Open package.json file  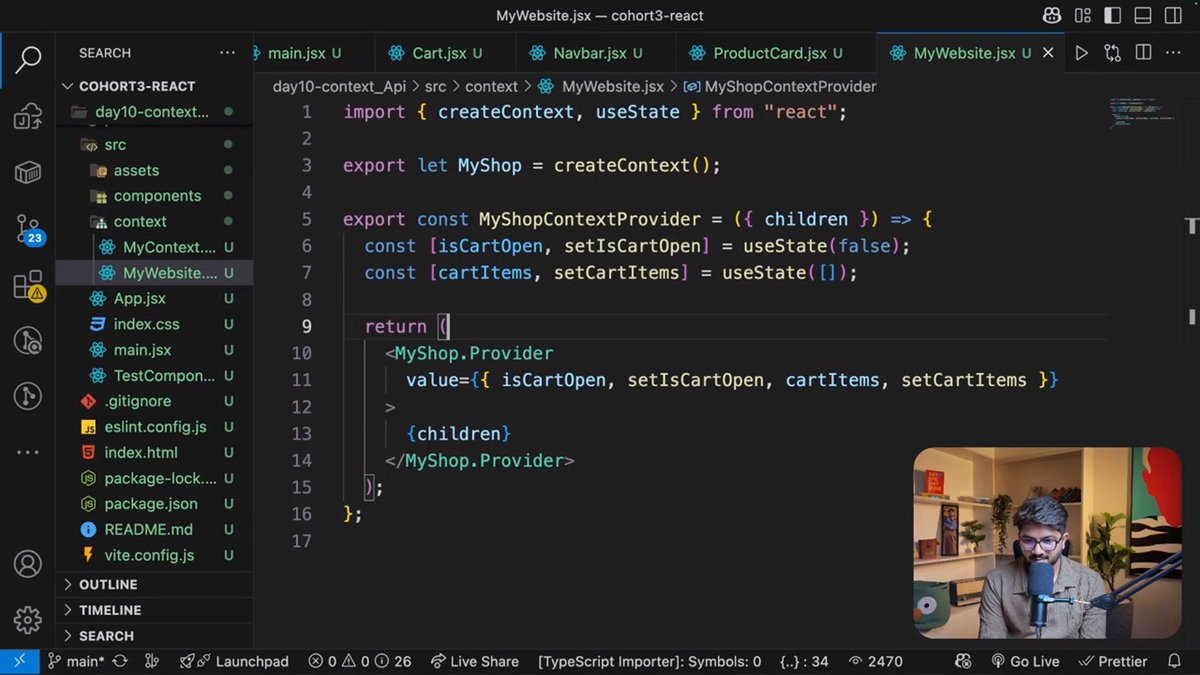154,504
